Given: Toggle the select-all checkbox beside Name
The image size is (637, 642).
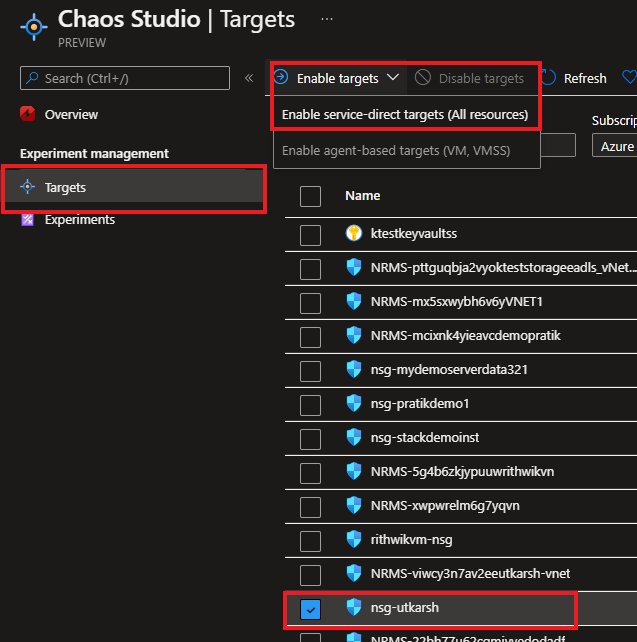Looking at the screenshot, I should pos(310,197).
